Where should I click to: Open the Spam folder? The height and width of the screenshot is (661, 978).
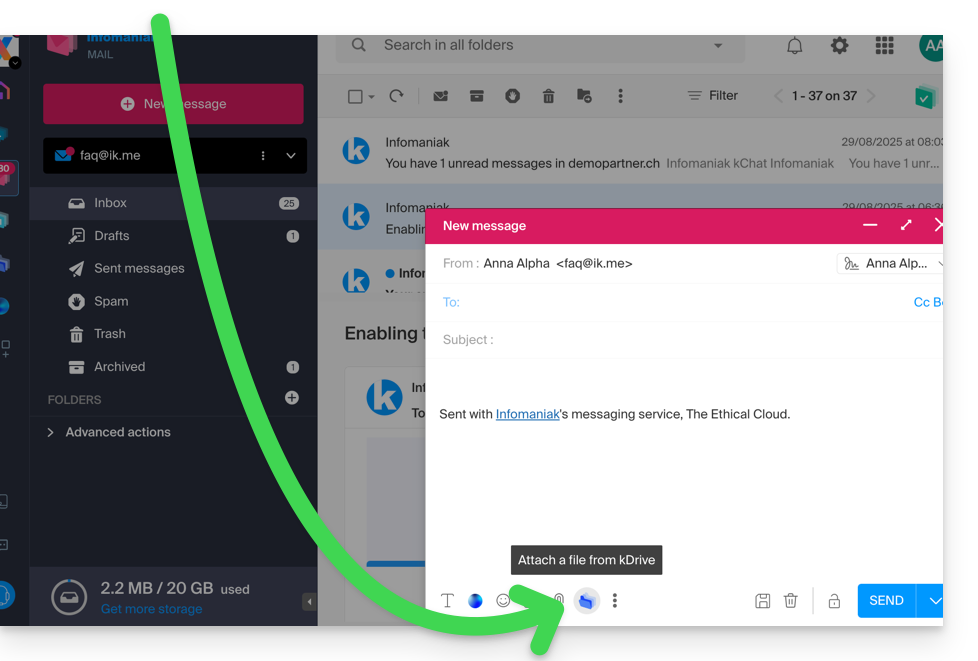[173, 301]
